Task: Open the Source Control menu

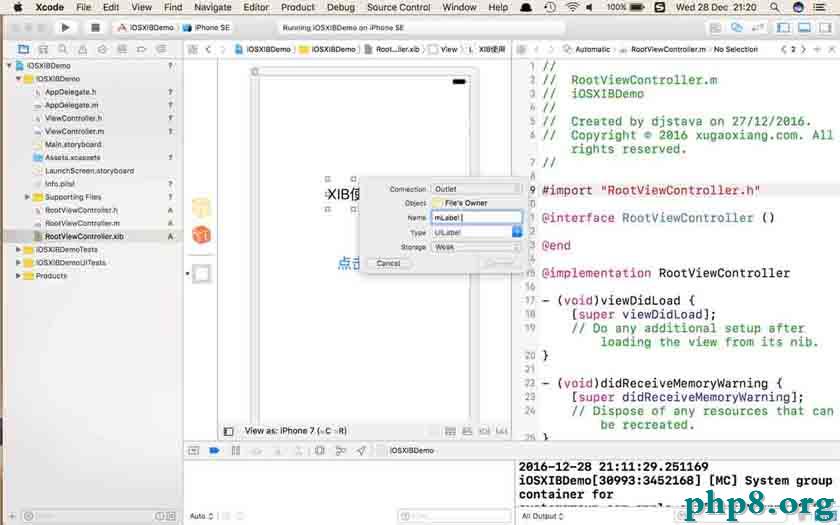Action: click(398, 7)
